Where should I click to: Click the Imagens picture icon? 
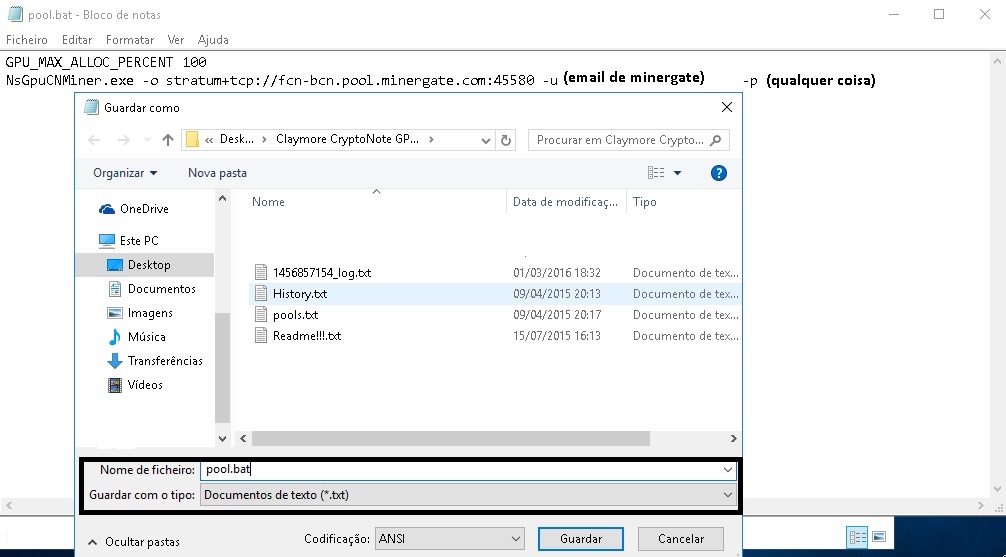115,313
